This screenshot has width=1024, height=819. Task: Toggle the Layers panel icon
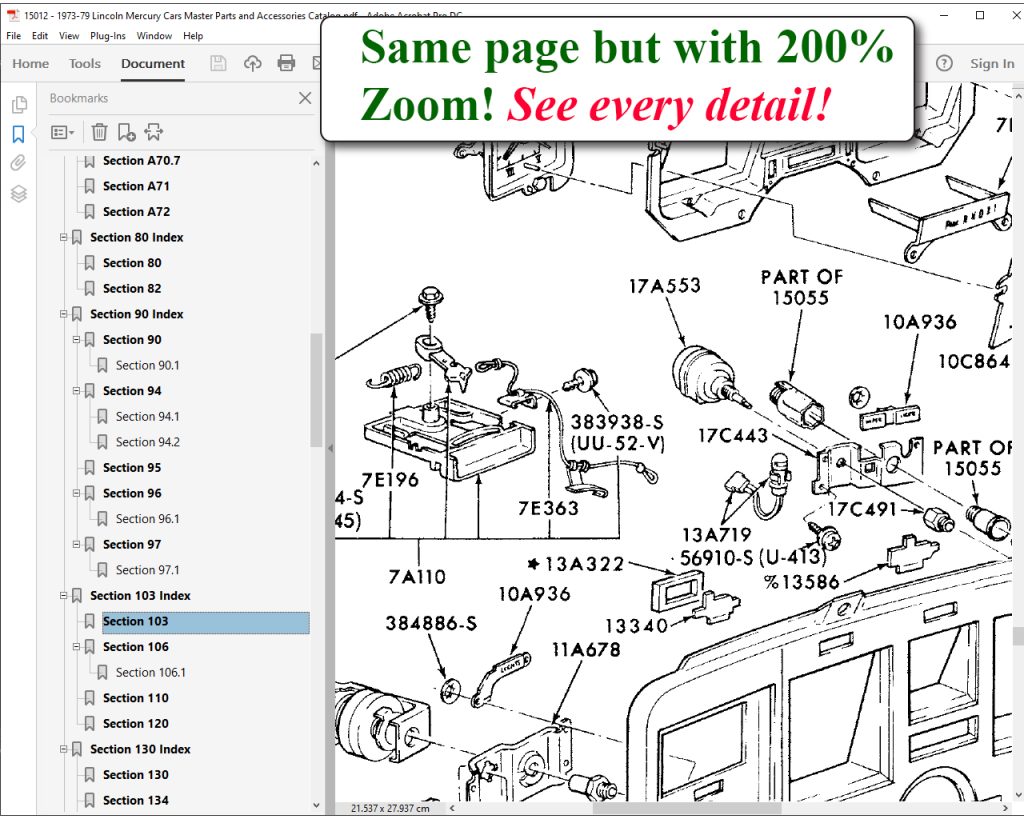(x=18, y=193)
